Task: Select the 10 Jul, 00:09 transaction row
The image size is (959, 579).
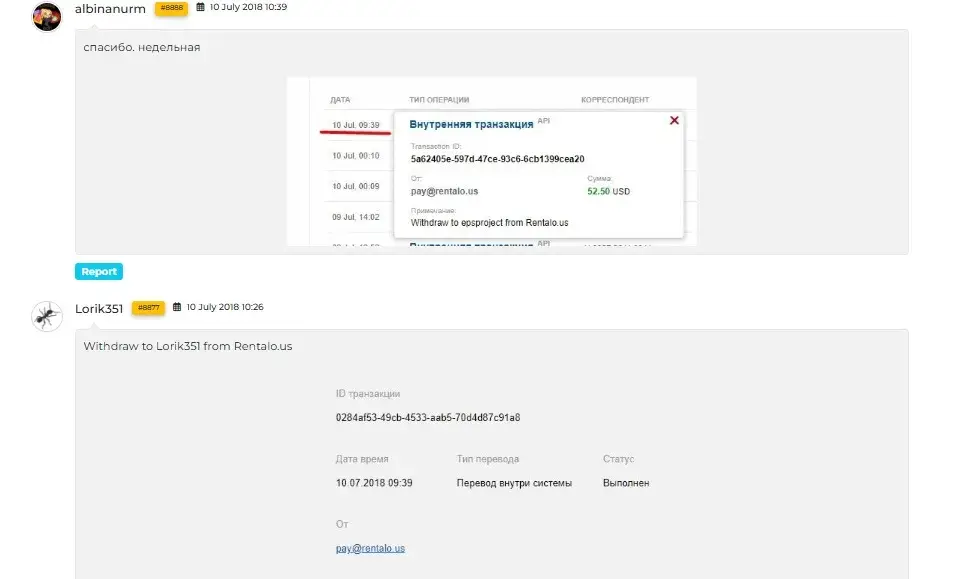Action: (356, 186)
